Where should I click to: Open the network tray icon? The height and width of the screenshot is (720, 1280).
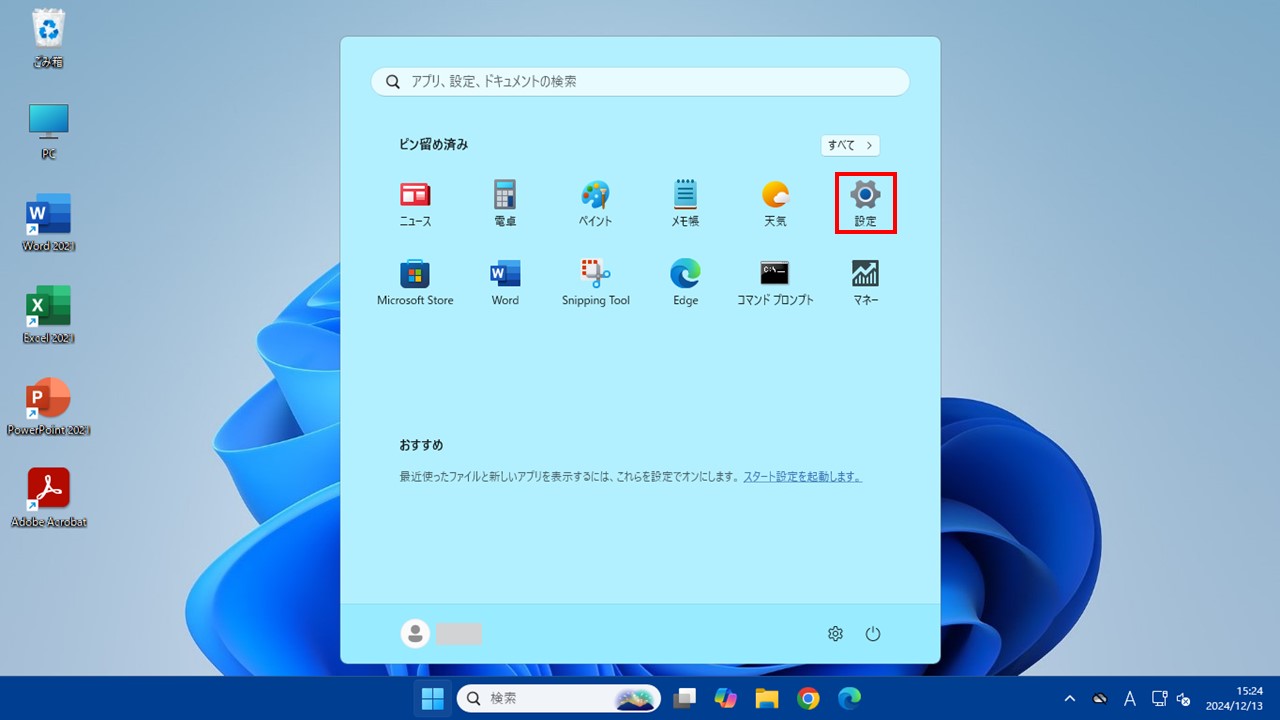pyautogui.click(x=1160, y=698)
